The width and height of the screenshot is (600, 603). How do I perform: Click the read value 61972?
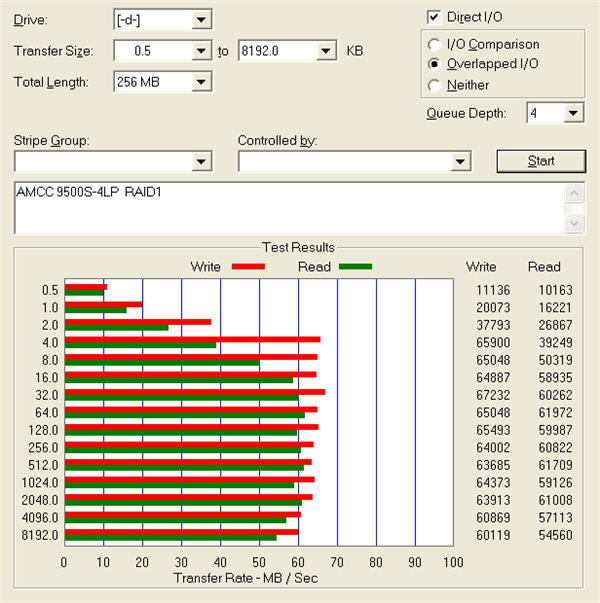click(555, 413)
